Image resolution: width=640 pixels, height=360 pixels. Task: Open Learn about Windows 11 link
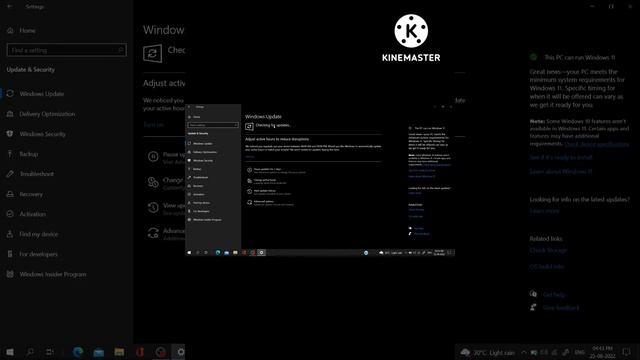point(561,172)
